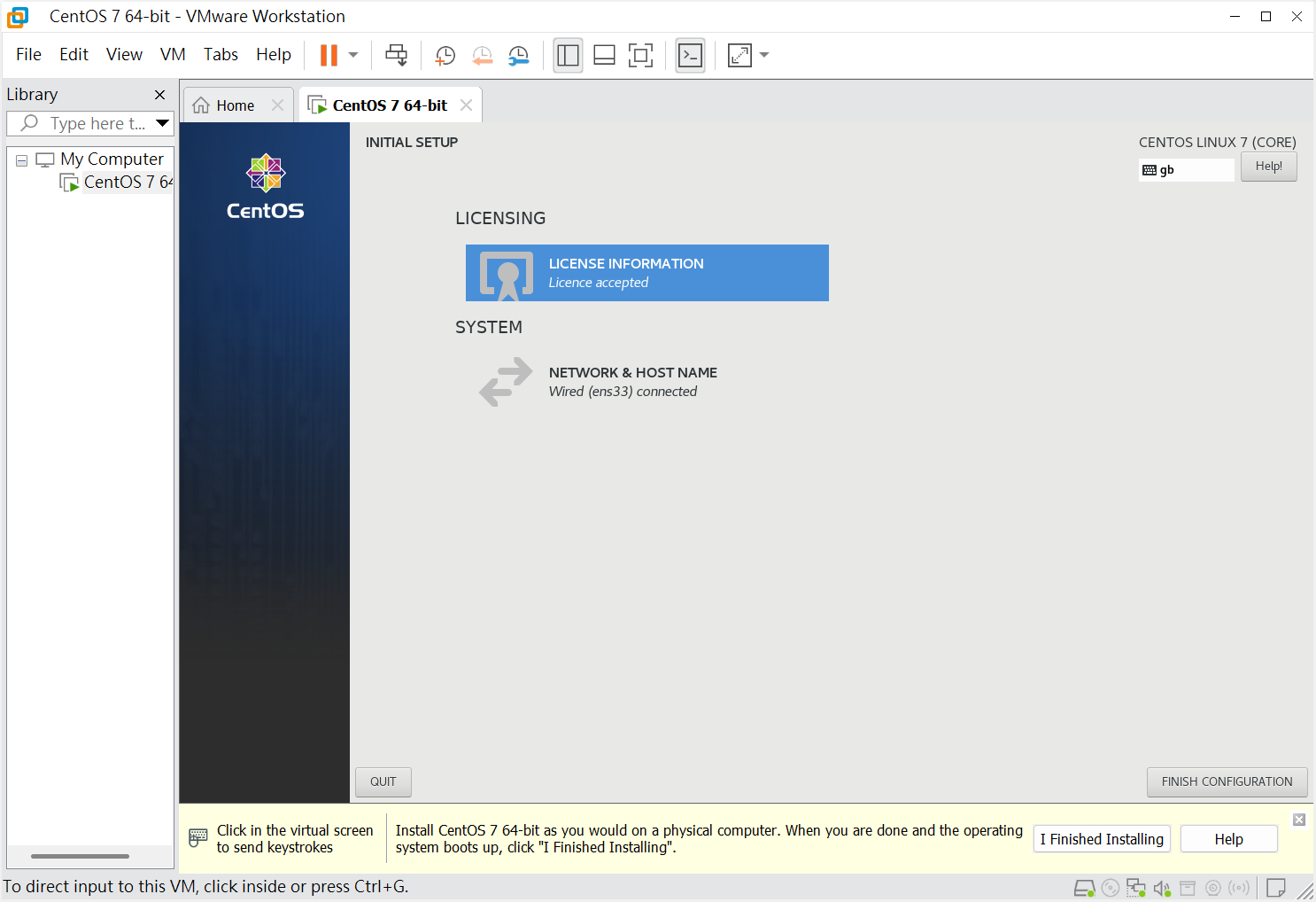This screenshot has width=1316, height=902.
Task: Toggle the thumbnail bar view button
Action: pos(604,55)
